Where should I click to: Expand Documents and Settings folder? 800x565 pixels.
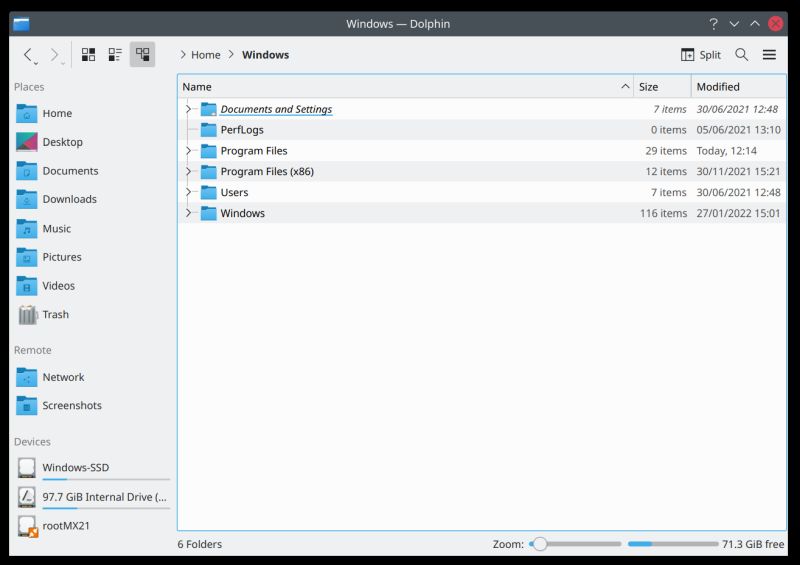[188, 109]
